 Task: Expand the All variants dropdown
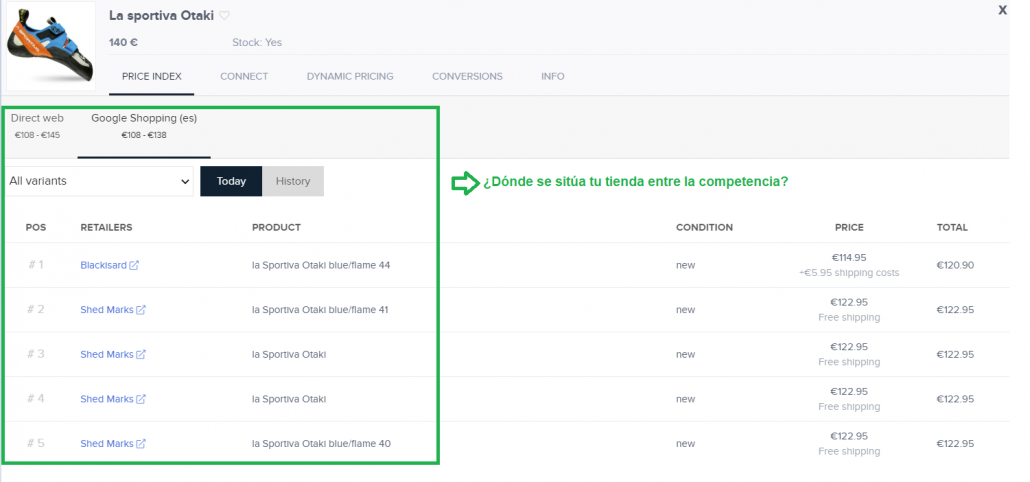click(99, 181)
